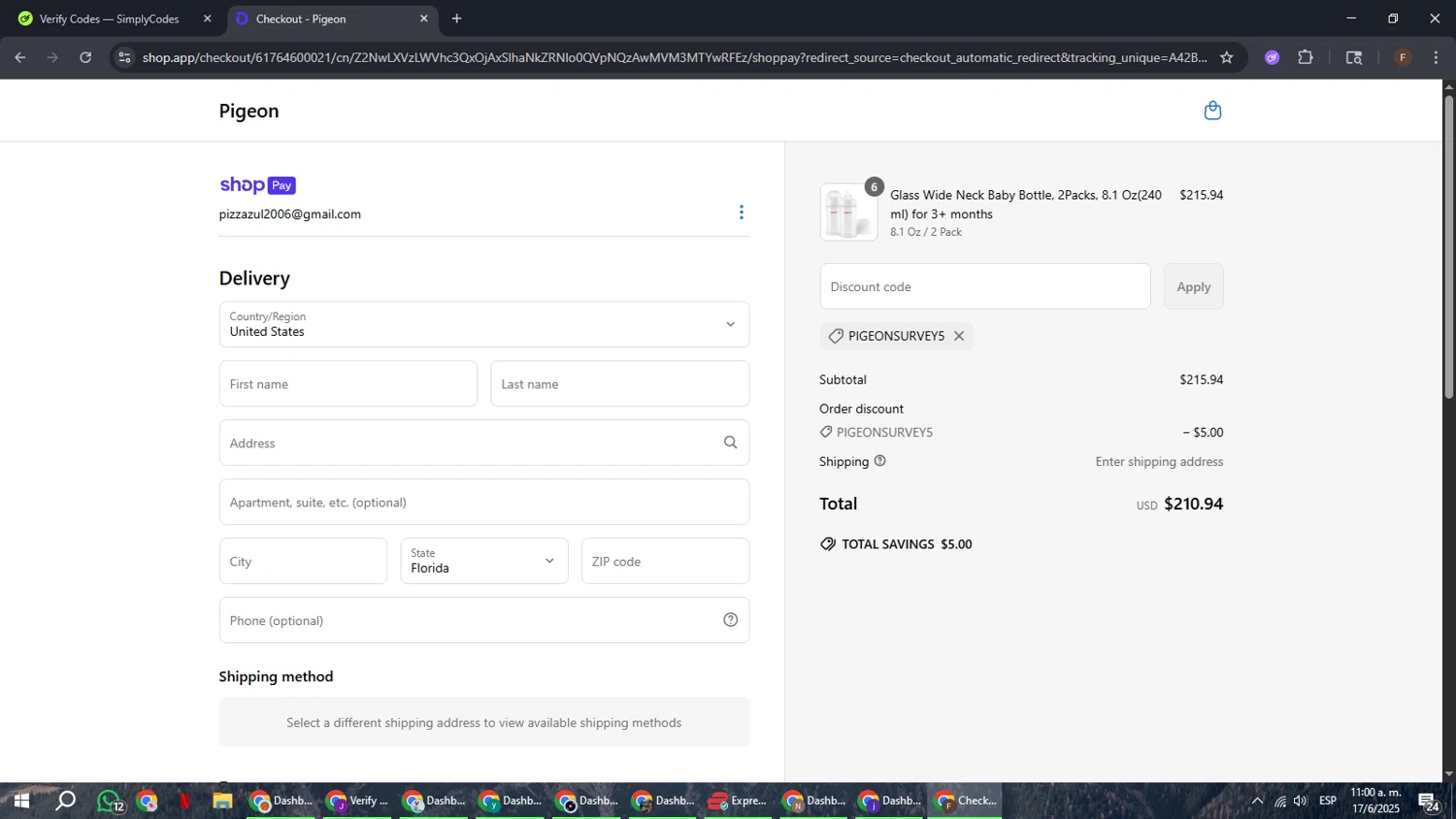Click the shipping info question mark icon
This screenshot has width=1456, height=819.
(x=880, y=461)
